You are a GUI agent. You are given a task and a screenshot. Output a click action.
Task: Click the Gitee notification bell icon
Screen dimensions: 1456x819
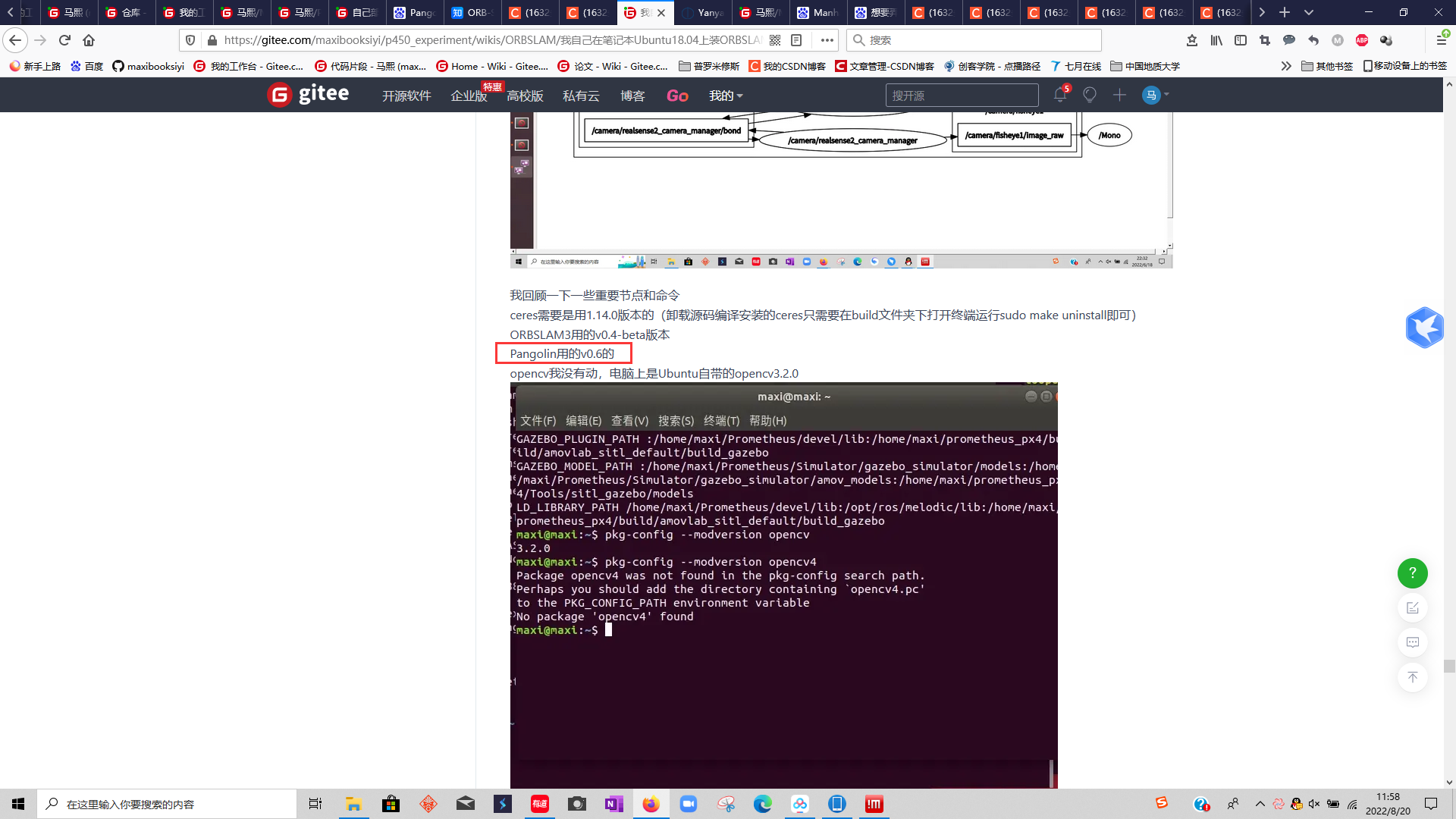pyautogui.click(x=1060, y=95)
